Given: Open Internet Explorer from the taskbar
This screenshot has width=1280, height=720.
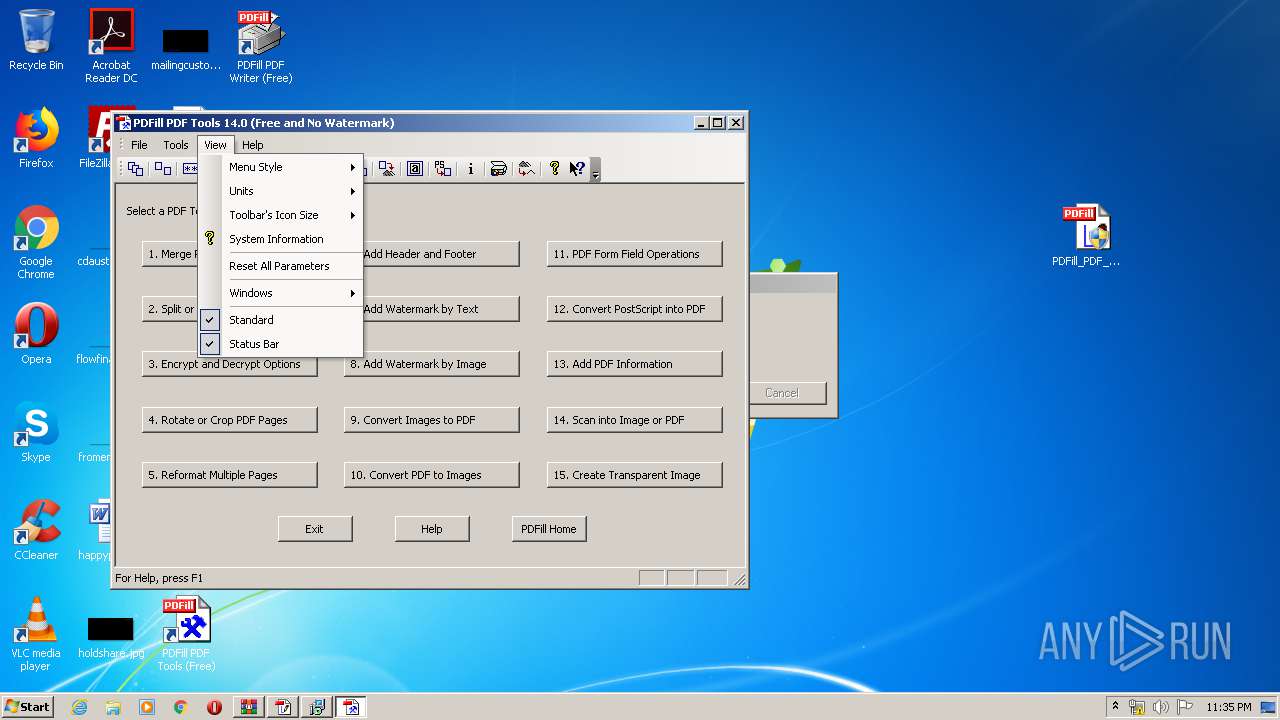Looking at the screenshot, I should (79, 707).
